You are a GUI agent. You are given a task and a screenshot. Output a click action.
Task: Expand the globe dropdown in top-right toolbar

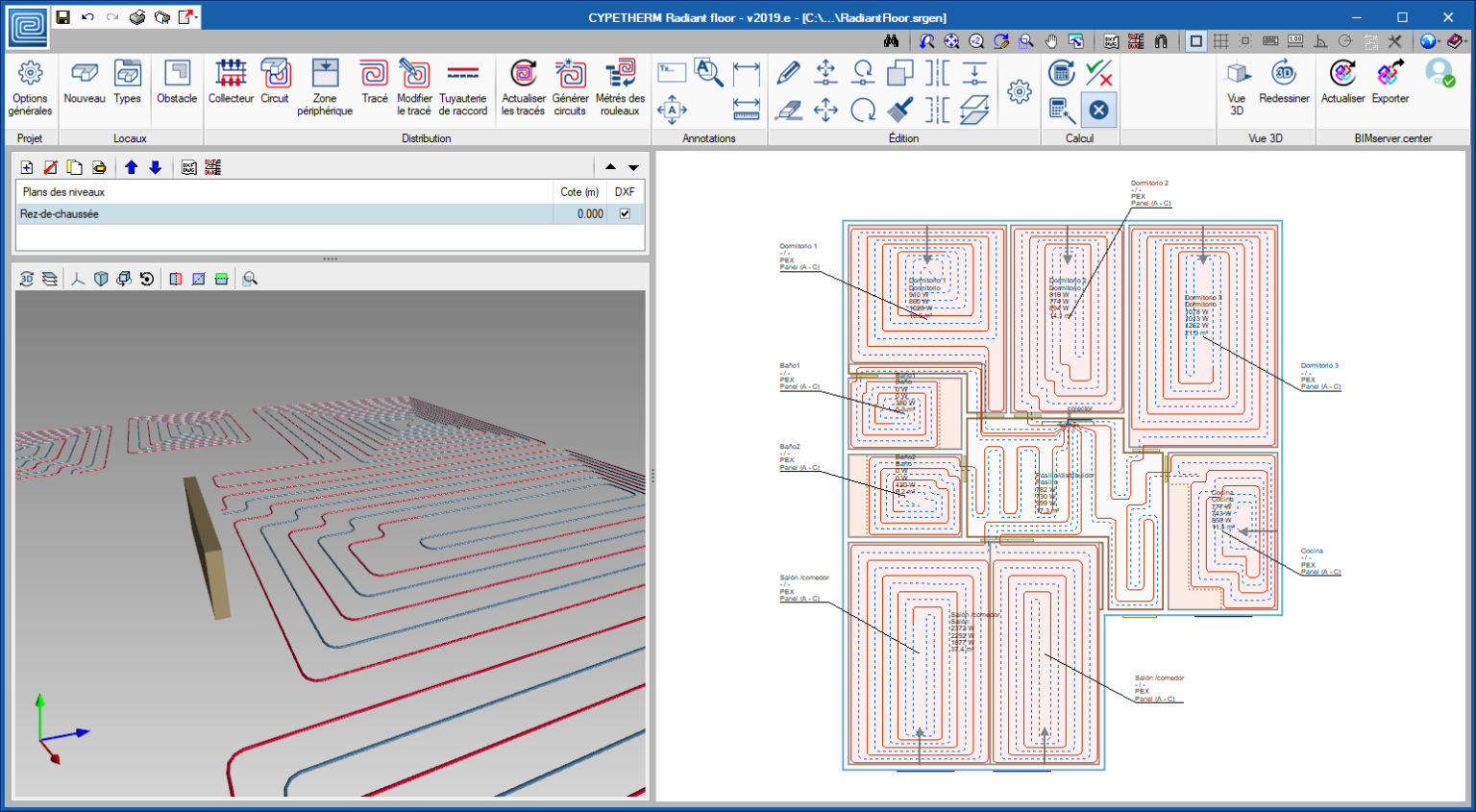pyautogui.click(x=1440, y=41)
